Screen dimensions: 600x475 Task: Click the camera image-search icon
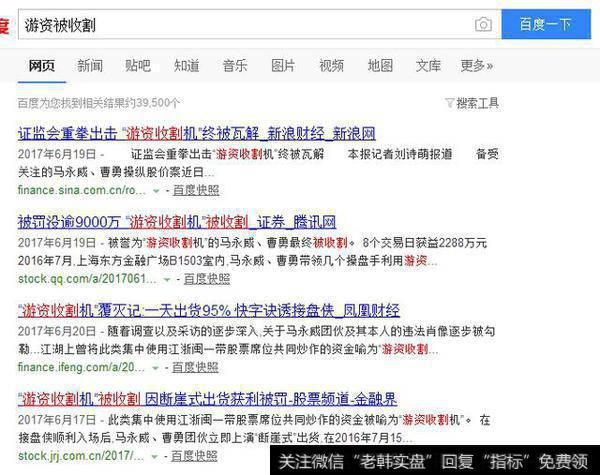pos(483,24)
